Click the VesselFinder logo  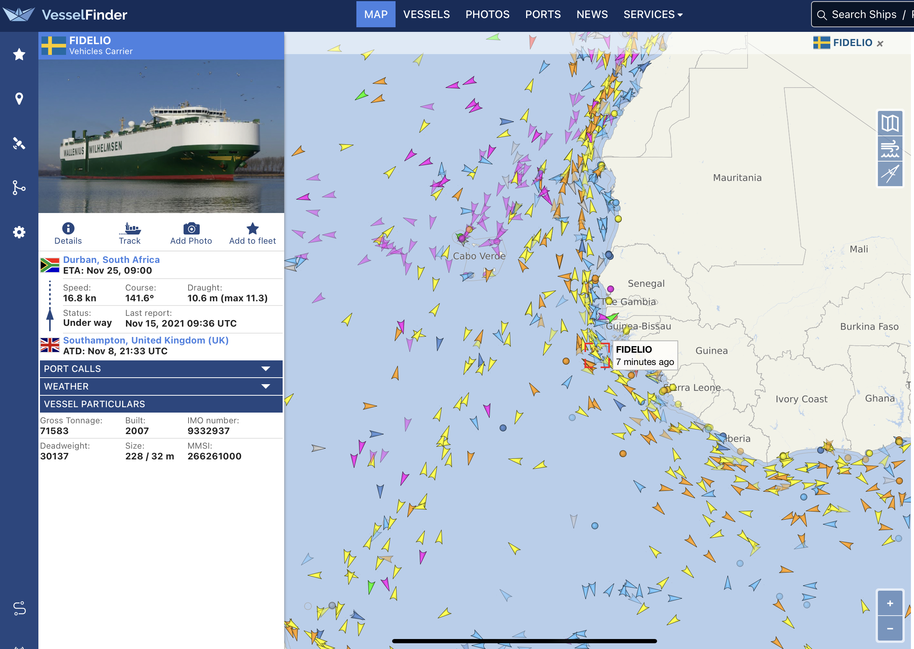[65, 15]
